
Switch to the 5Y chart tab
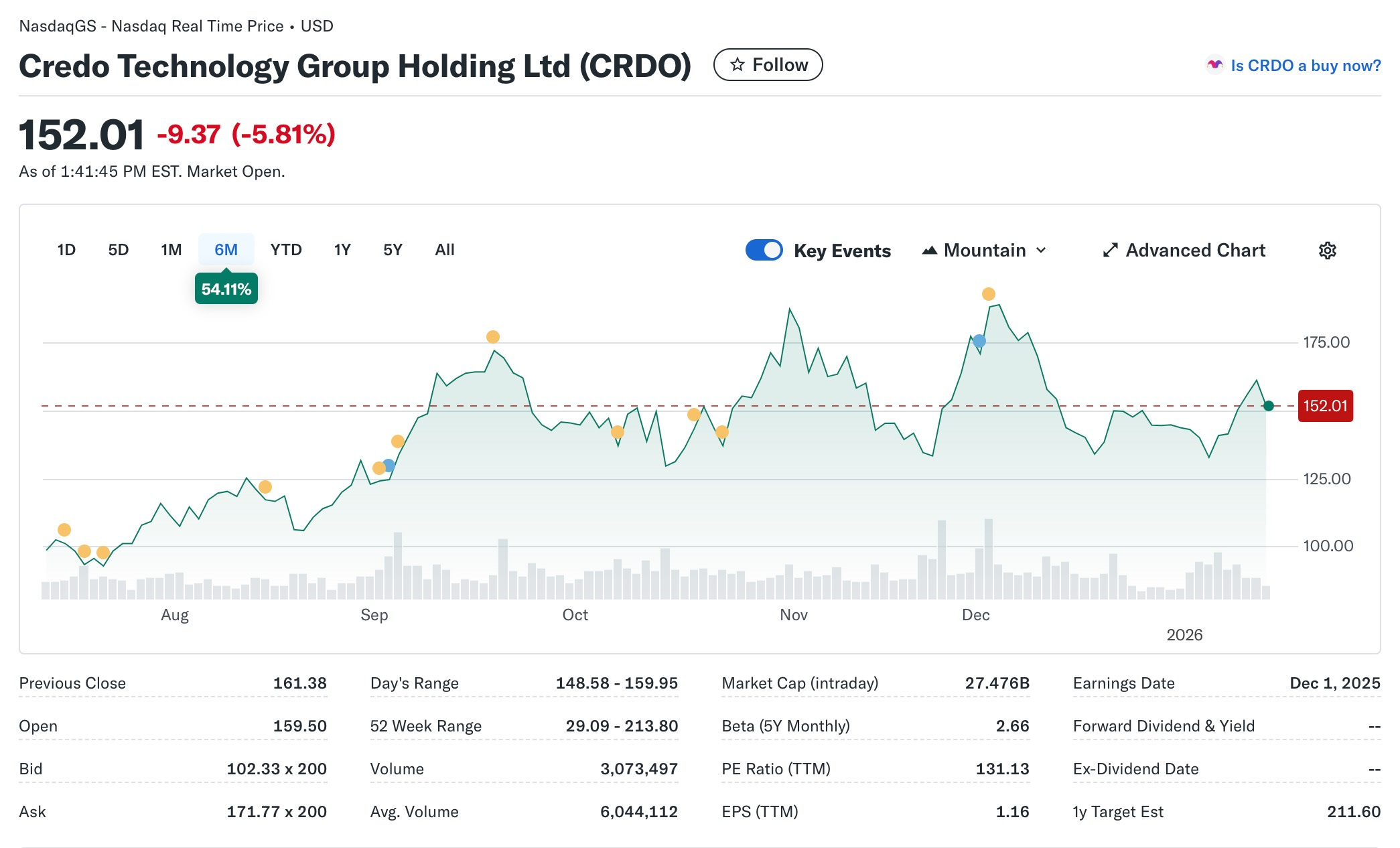click(393, 249)
